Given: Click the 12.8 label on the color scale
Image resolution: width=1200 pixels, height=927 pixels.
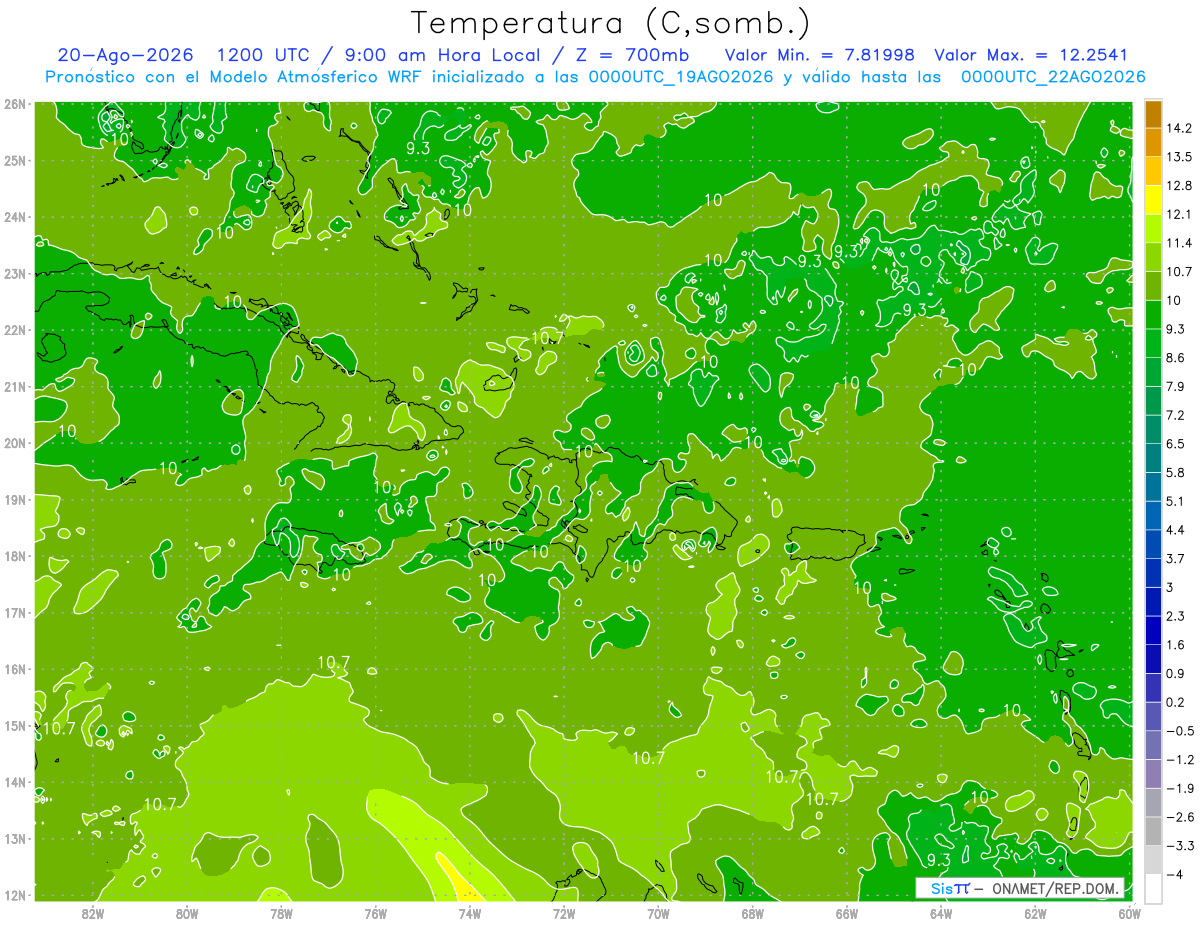Looking at the screenshot, I should [x=1181, y=186].
